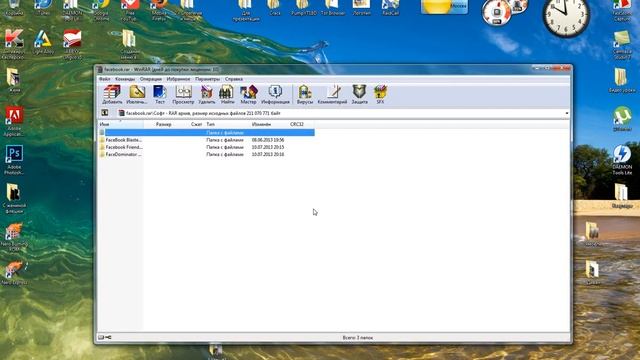Click the Добавить (Add) toolbar icon
The height and width of the screenshot is (360, 640).
pyautogui.click(x=112, y=95)
